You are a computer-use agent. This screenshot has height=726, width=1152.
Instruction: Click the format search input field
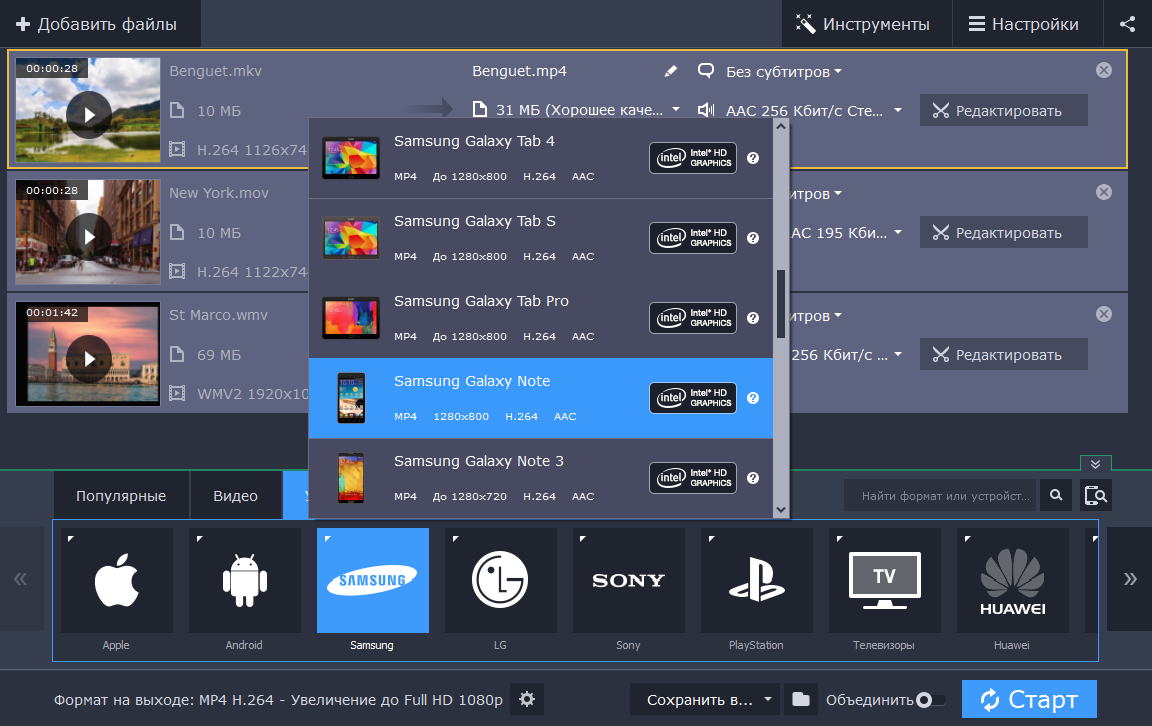[942, 495]
